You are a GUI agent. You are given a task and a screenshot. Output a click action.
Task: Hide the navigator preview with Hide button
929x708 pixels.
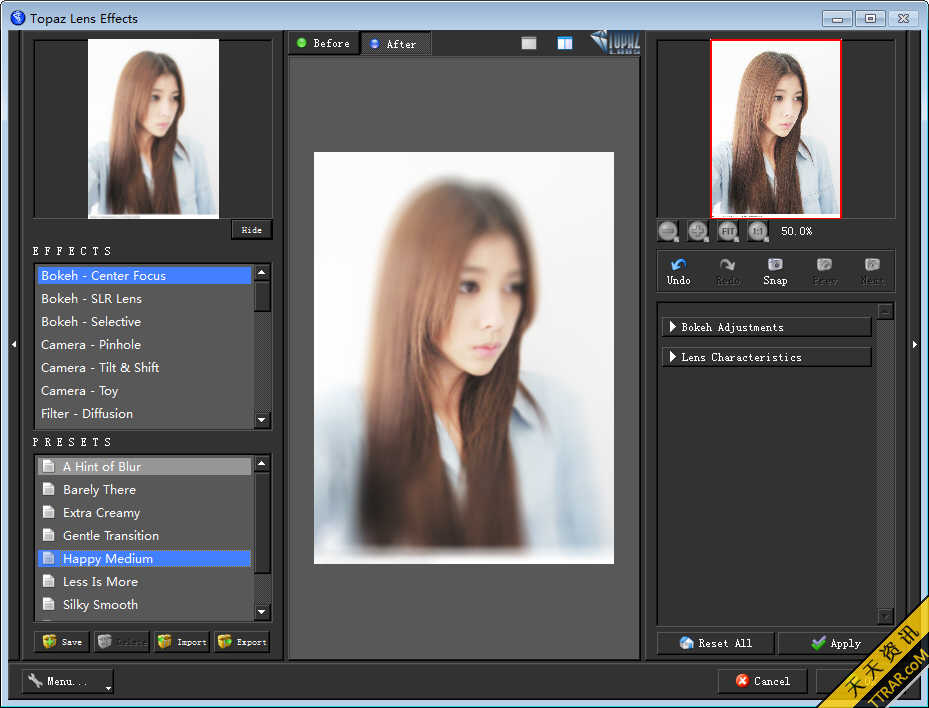tap(251, 229)
